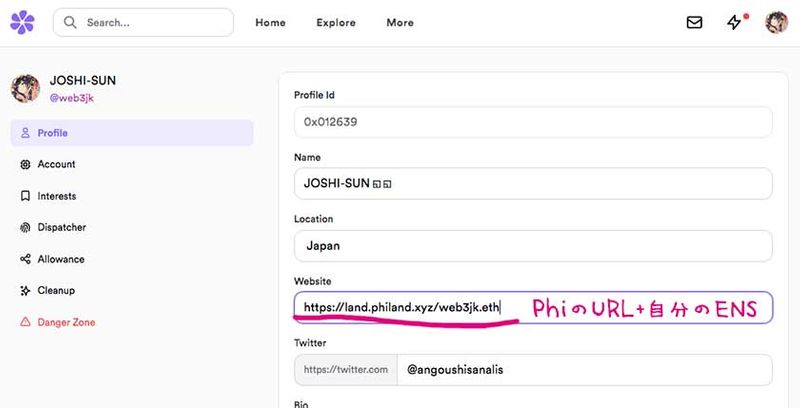Open the Explore page
This screenshot has width=800, height=408.
336,23
